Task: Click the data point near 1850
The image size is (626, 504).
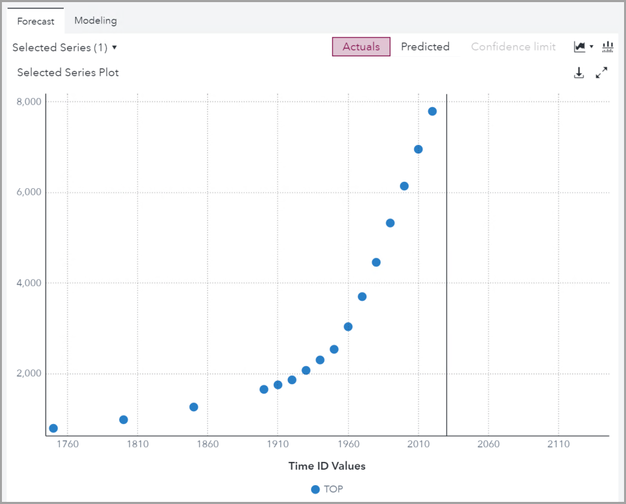Action: [x=194, y=407]
